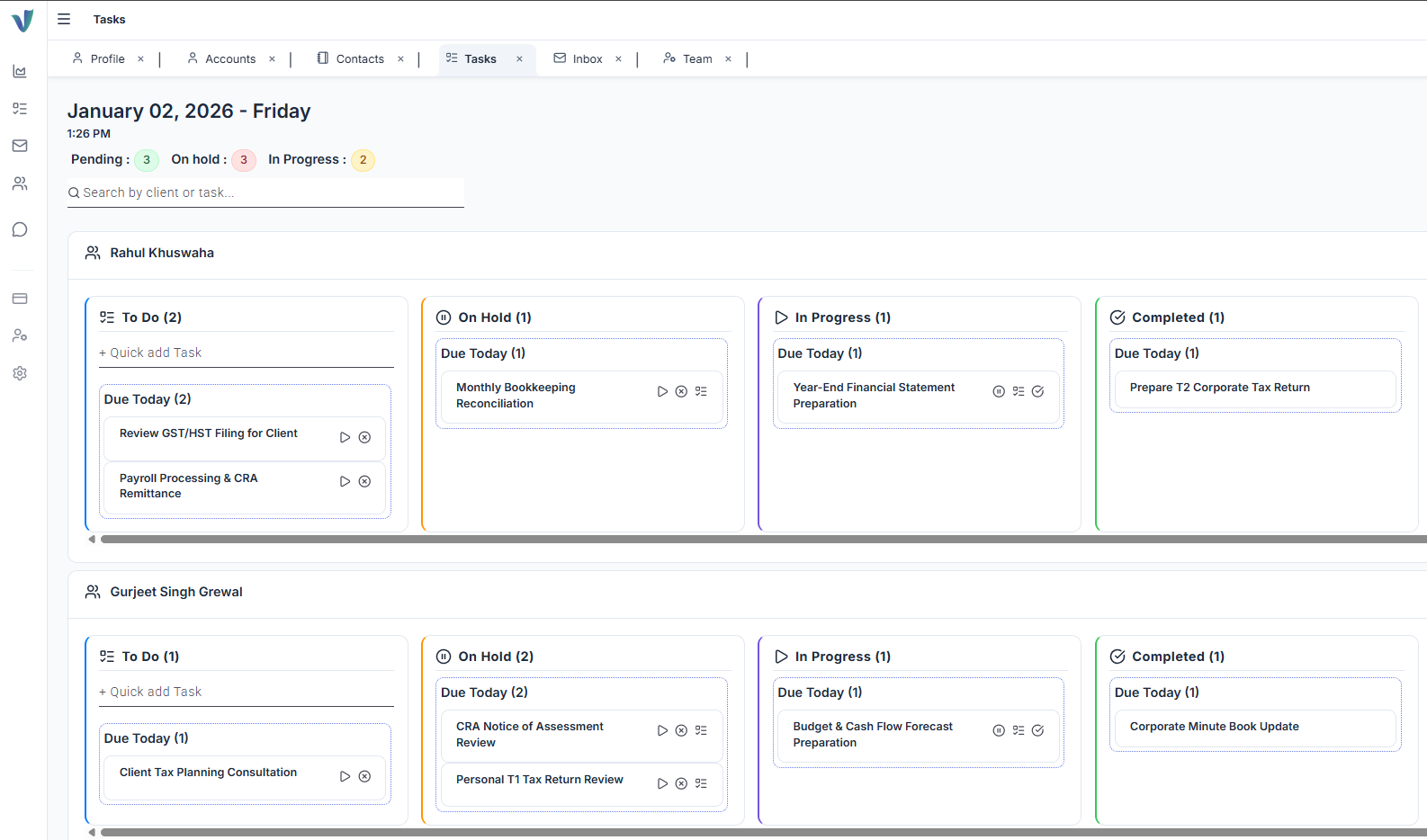The width and height of the screenshot is (1427, 840).
Task: Cancel the CRA Notice of Assessment Review task
Action: point(681,730)
